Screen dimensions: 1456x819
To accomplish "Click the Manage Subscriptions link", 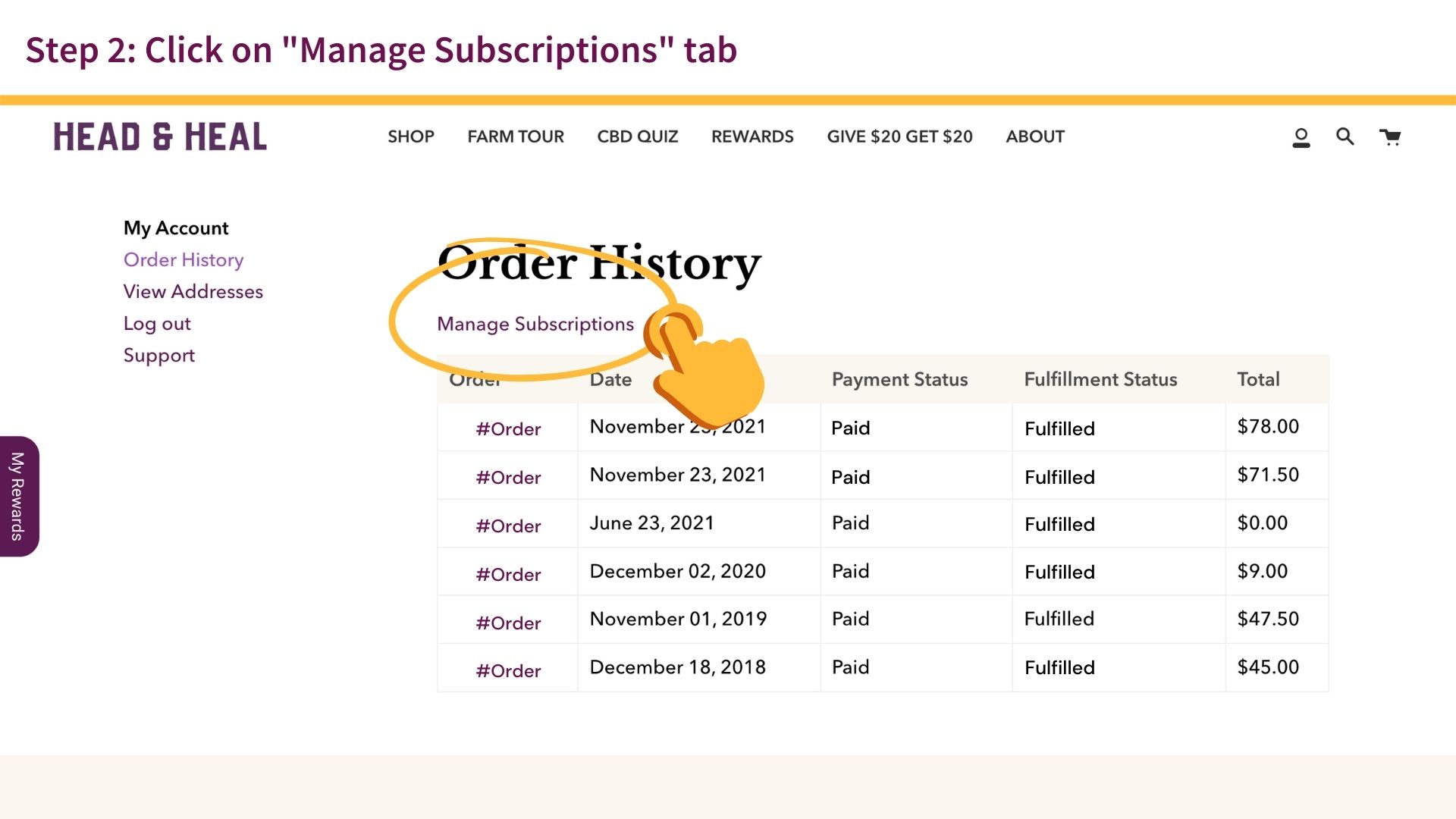I will [x=535, y=324].
